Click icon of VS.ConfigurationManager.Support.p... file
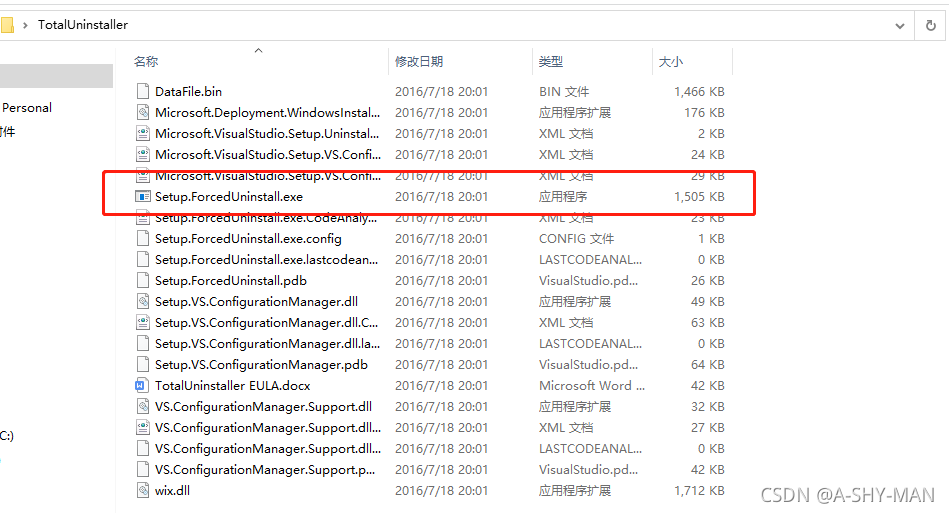 [x=143, y=469]
